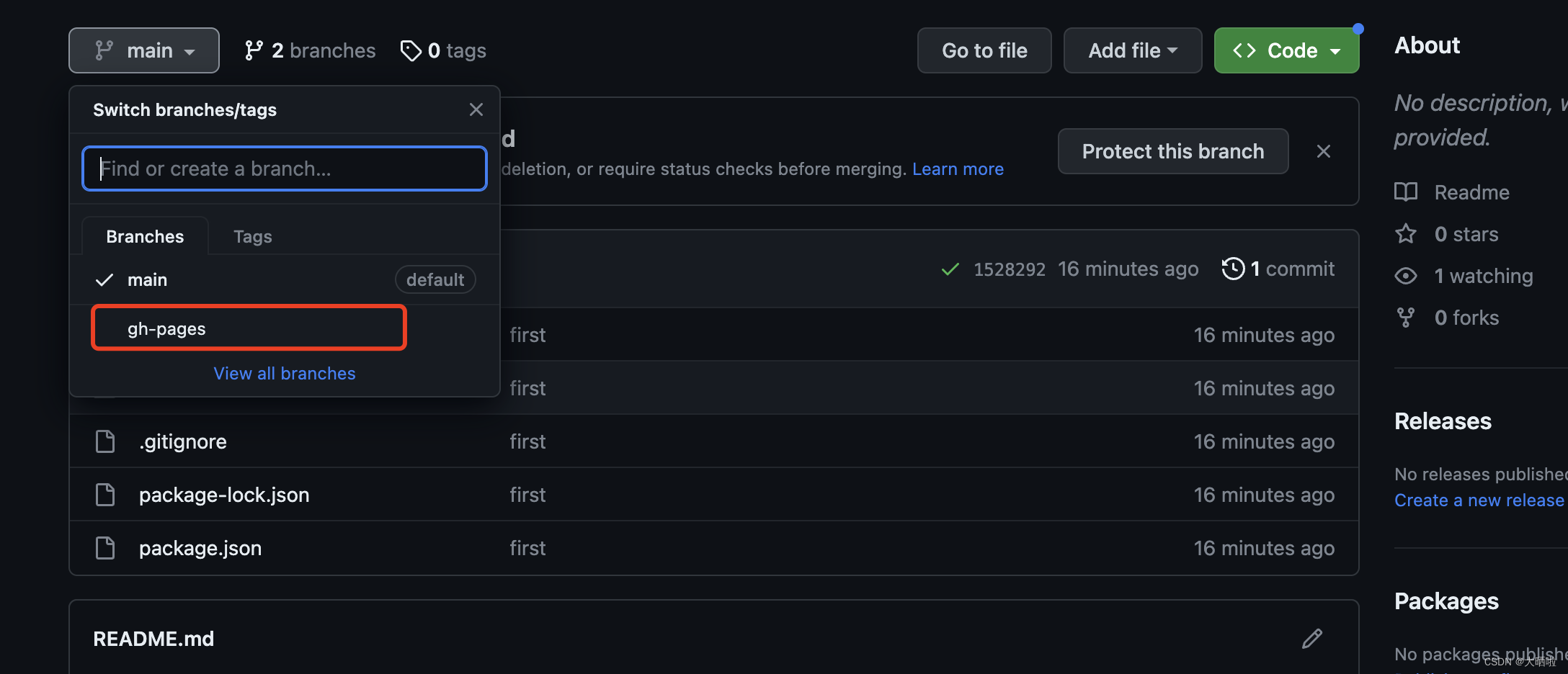Close the Switch branches/tags popup
This screenshot has width=1568, height=674.
(476, 109)
